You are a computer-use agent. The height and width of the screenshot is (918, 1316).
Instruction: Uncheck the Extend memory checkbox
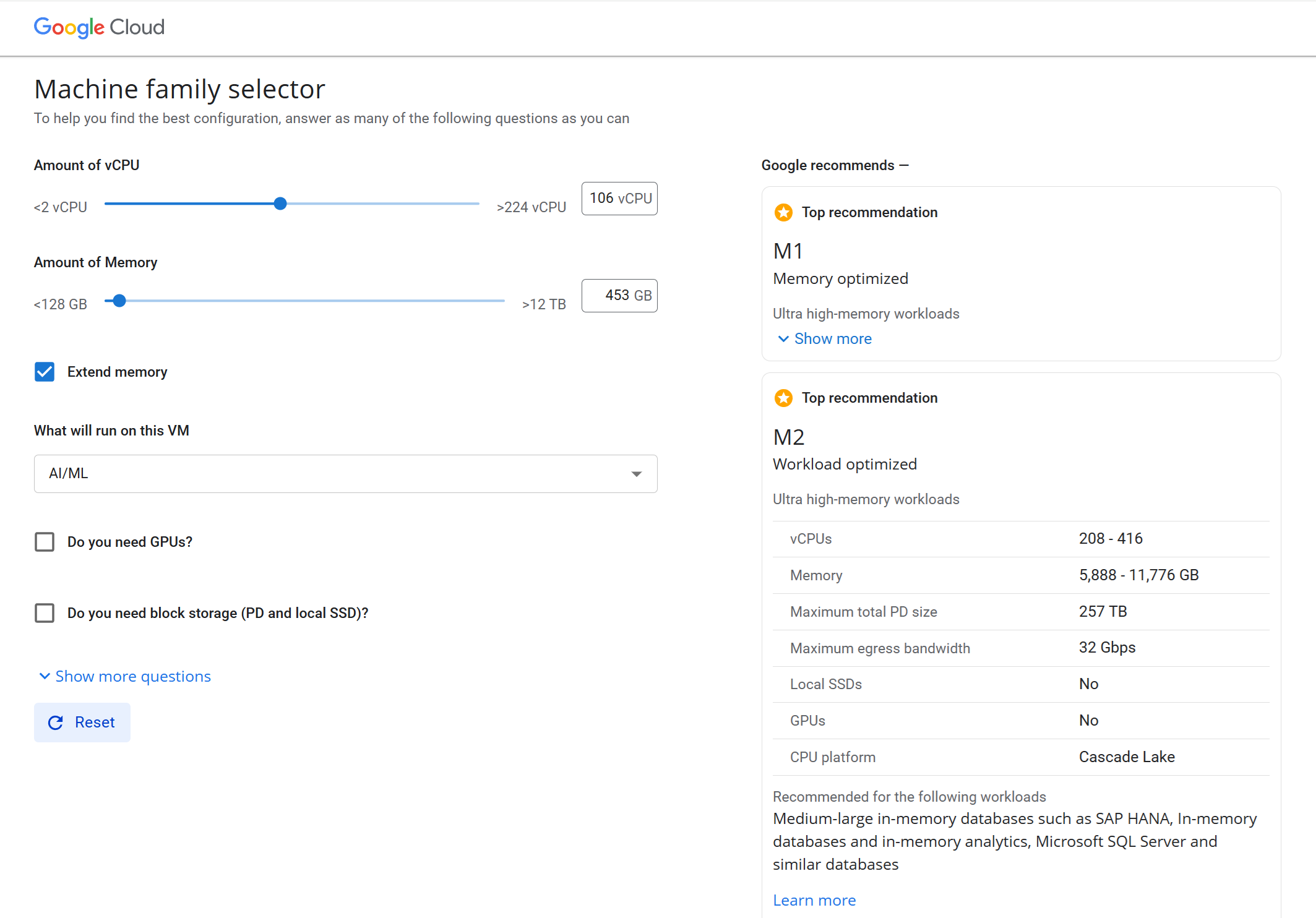44,372
